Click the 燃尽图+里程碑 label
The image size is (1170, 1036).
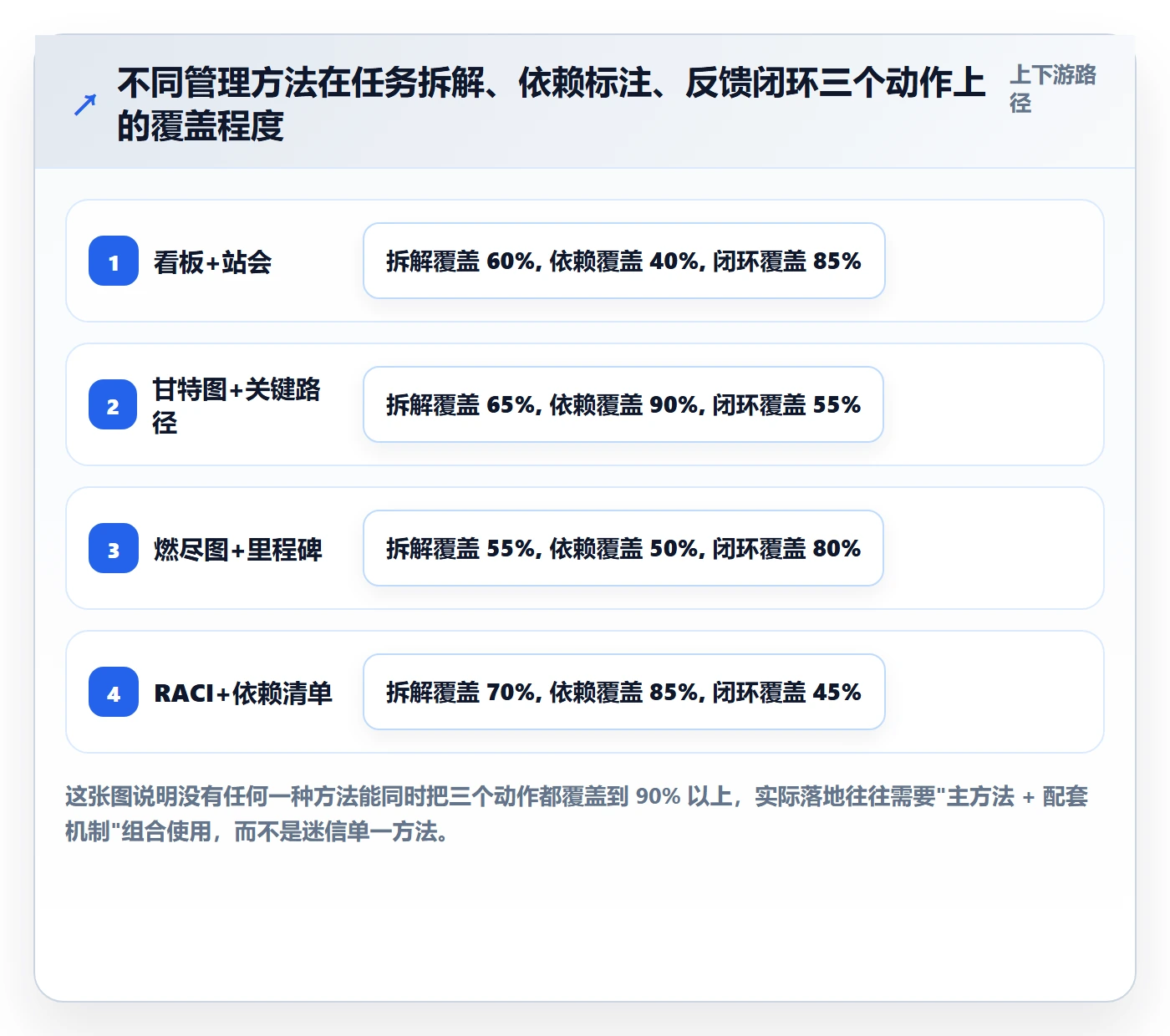238,549
